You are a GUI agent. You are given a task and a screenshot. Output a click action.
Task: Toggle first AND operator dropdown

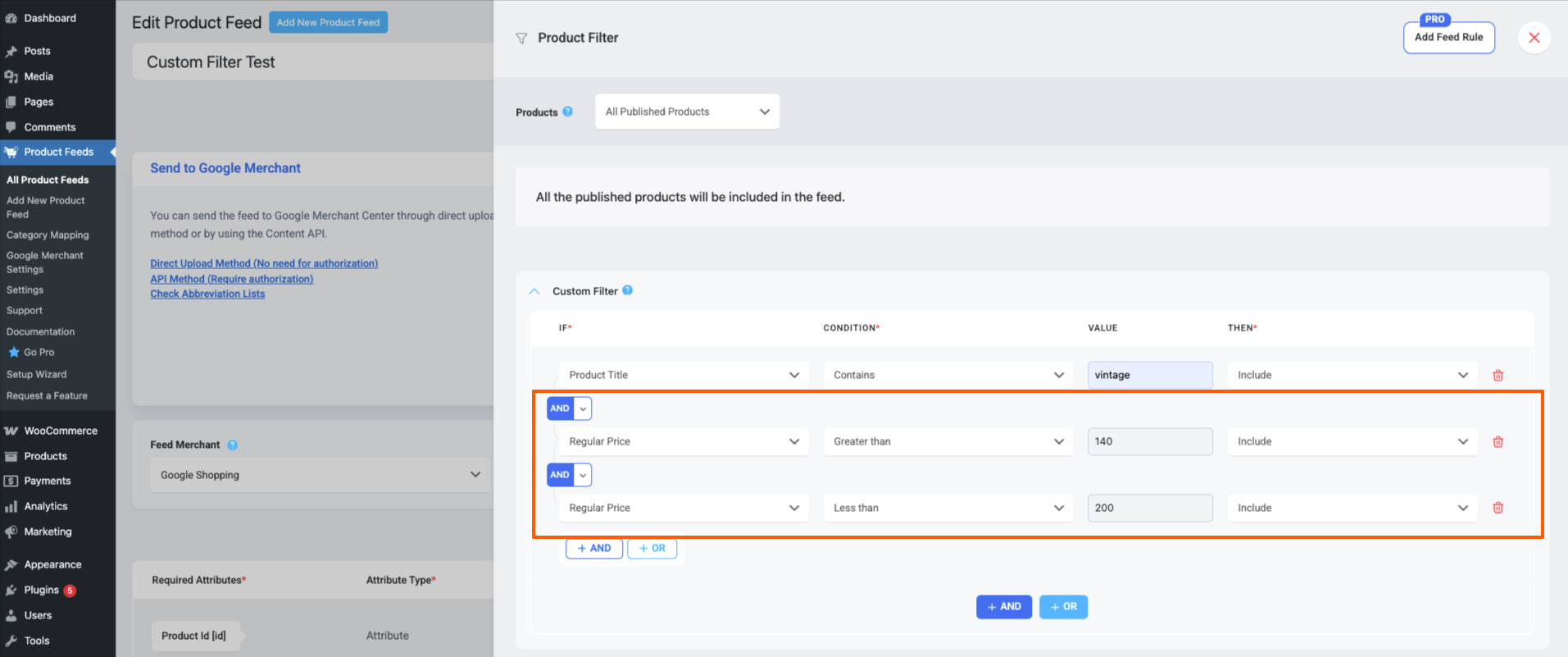point(583,408)
